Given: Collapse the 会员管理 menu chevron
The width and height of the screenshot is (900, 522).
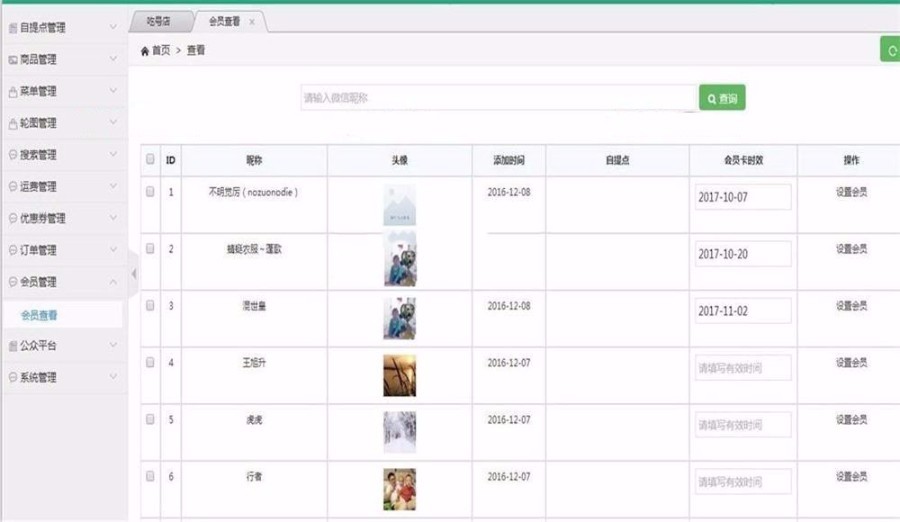Looking at the screenshot, I should tap(113, 282).
